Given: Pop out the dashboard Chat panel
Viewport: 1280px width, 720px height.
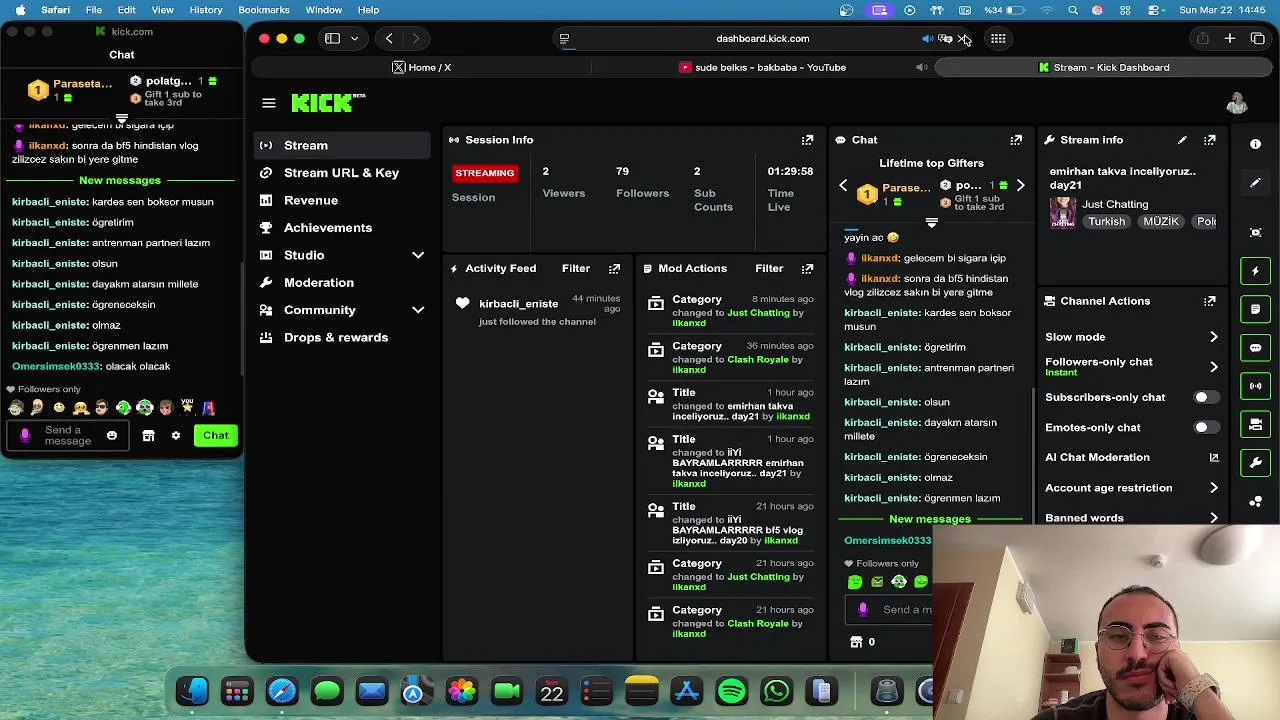Looking at the screenshot, I should coord(1016,140).
